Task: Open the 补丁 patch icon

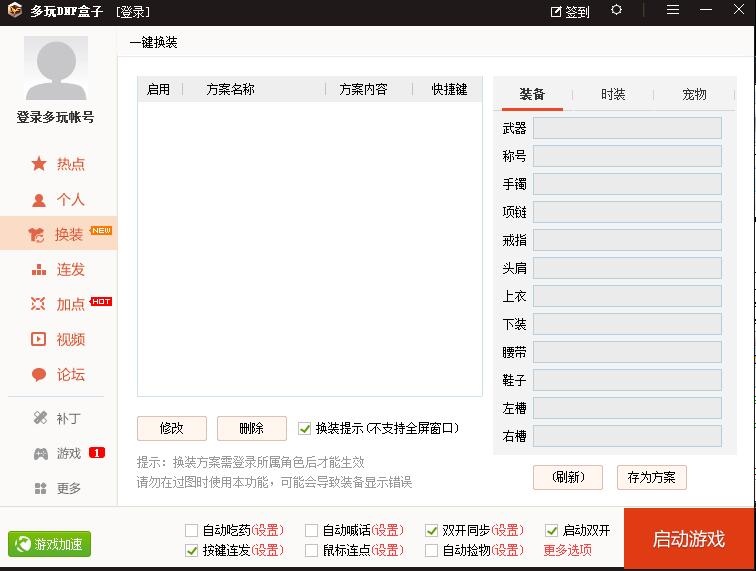Action: click(40, 418)
